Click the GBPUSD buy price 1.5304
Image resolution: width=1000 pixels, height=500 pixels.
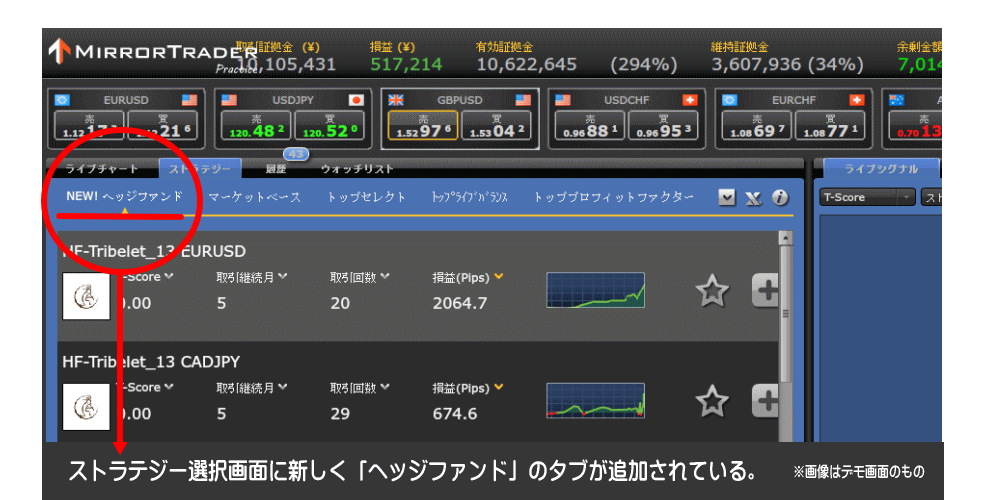(497, 126)
